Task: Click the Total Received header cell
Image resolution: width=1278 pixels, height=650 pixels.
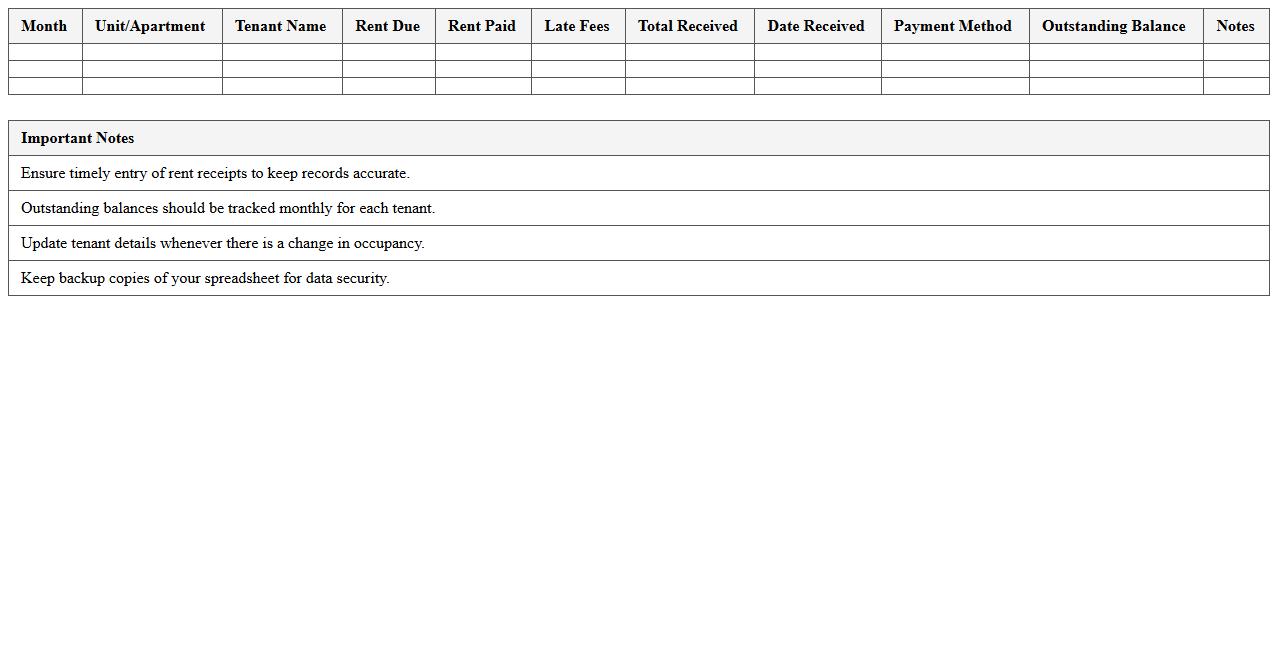Action: click(x=687, y=26)
